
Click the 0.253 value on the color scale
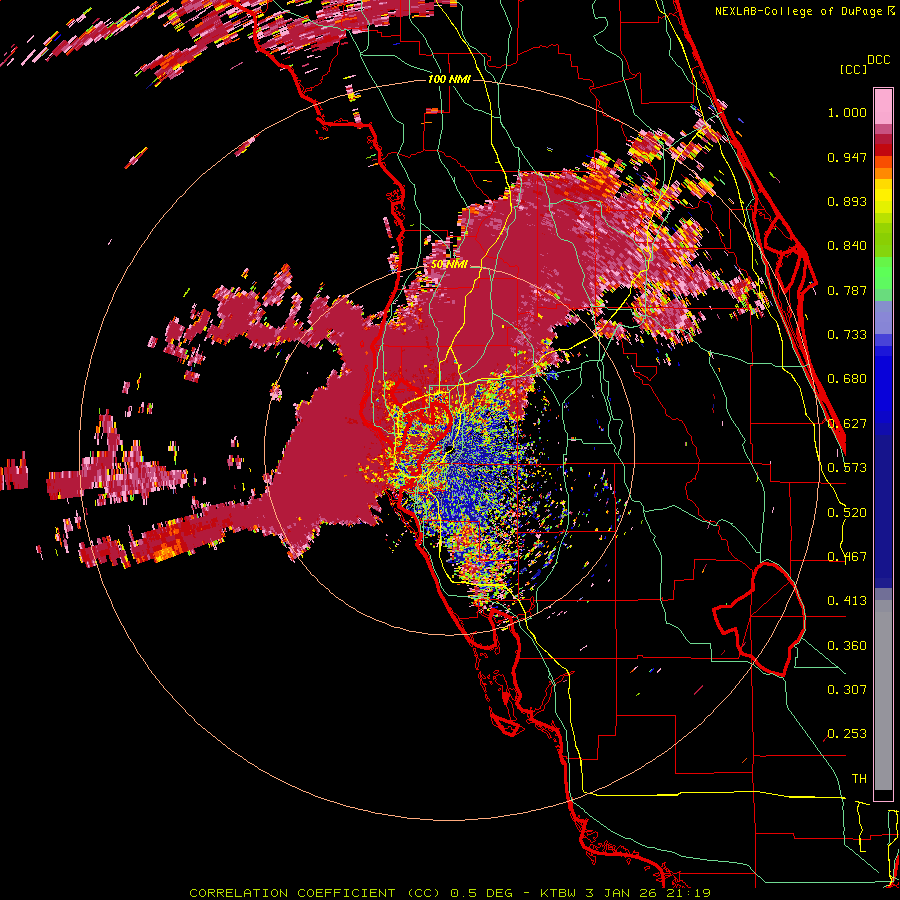click(x=847, y=734)
